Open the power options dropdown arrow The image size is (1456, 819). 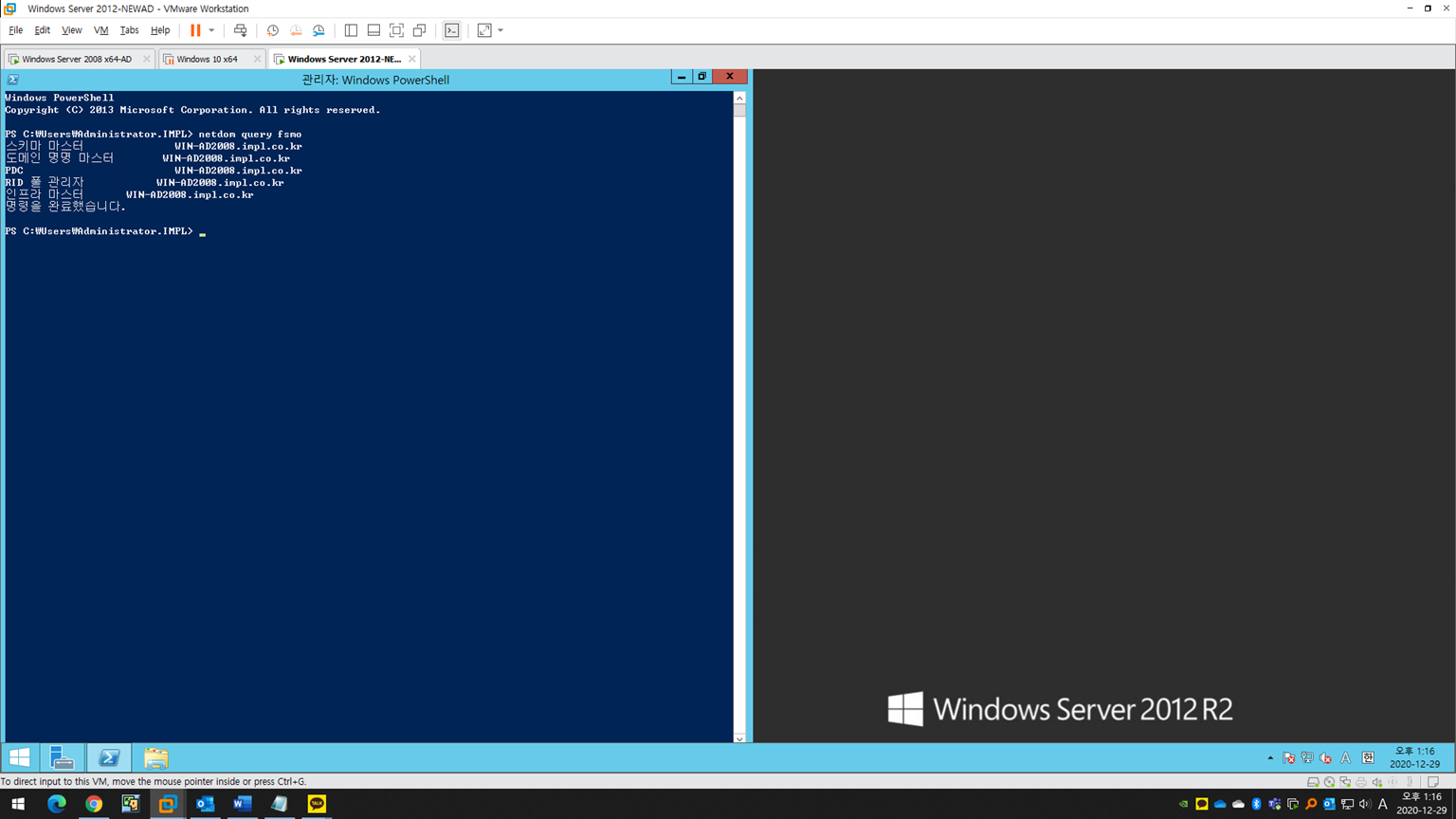211,30
